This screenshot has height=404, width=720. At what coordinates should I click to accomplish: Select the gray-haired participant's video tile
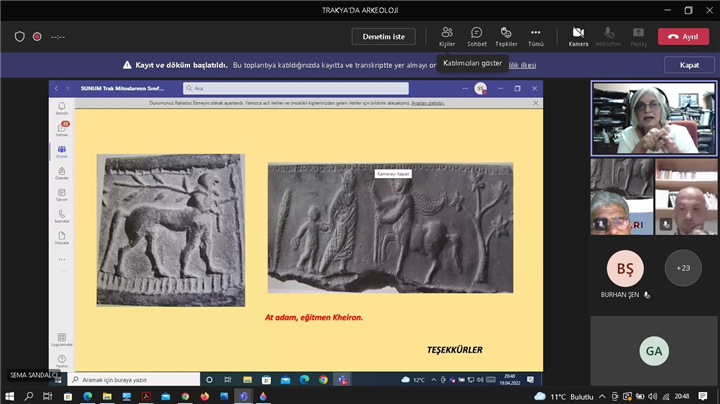click(622, 196)
